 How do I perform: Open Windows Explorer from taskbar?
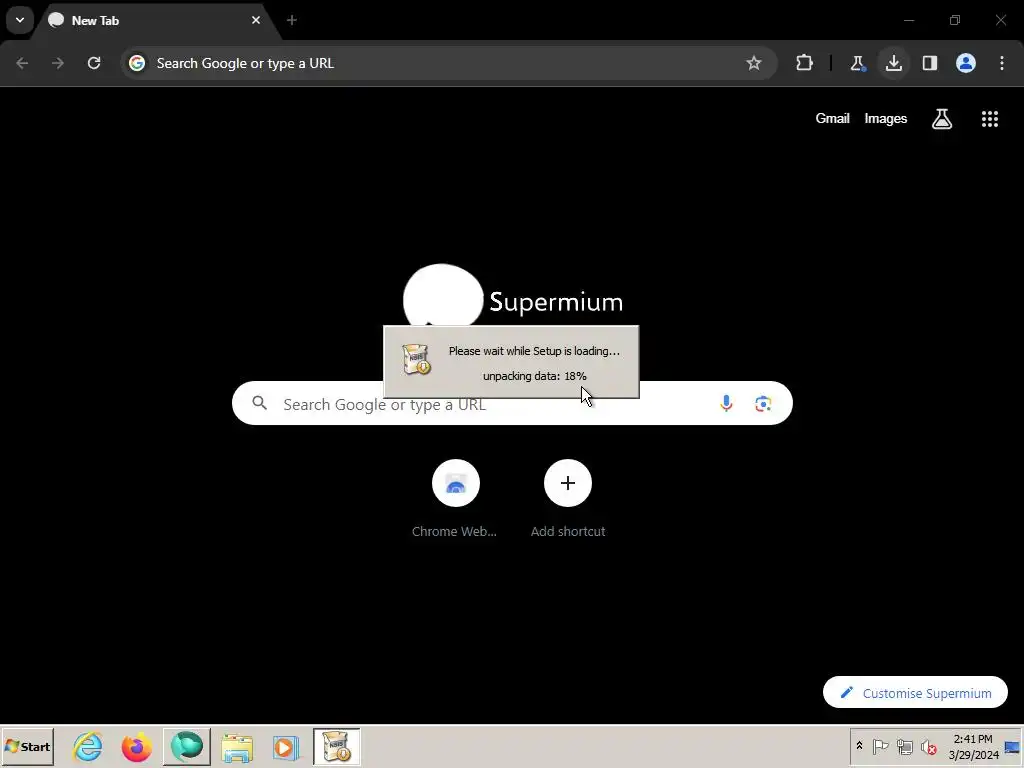point(236,746)
